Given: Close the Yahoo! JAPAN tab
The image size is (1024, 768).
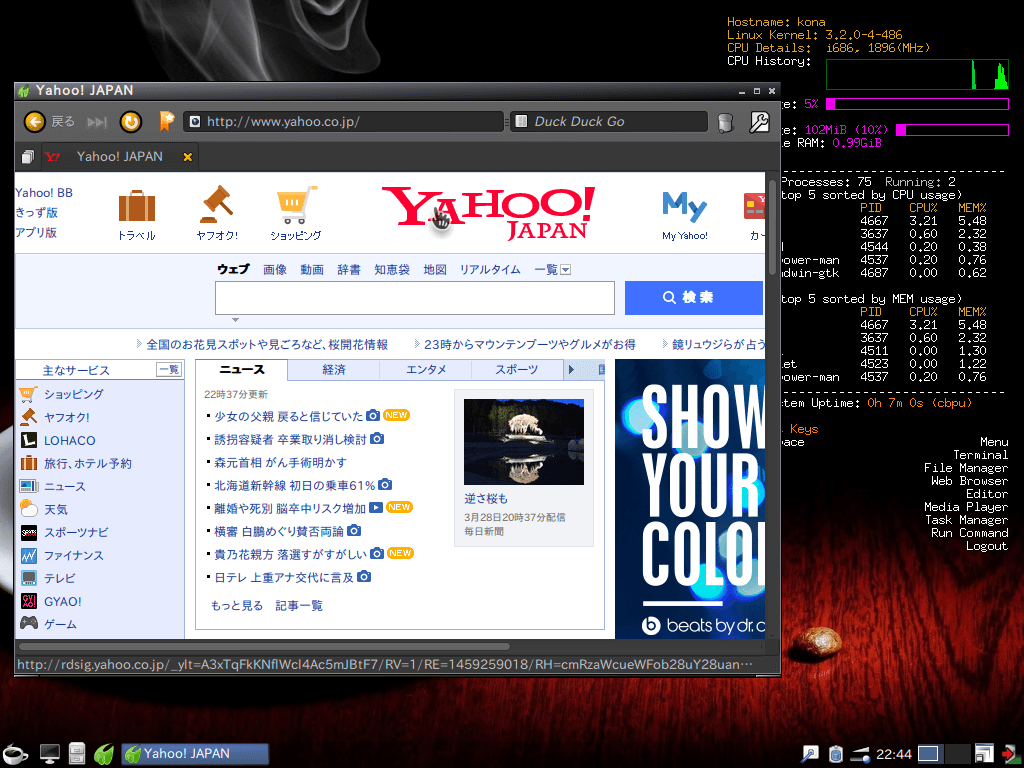Looking at the screenshot, I should pyautogui.click(x=187, y=157).
